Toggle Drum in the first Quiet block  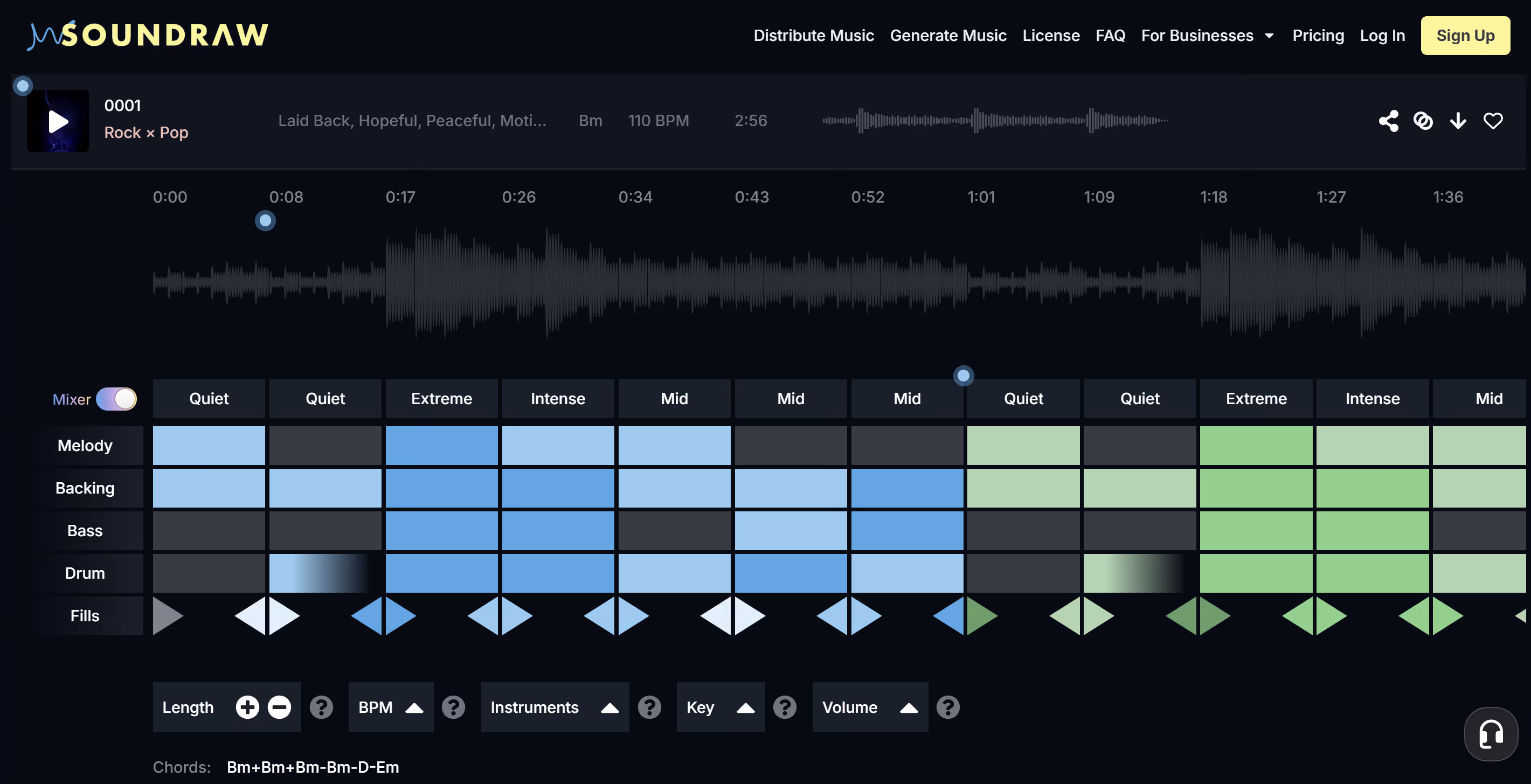[209, 572]
